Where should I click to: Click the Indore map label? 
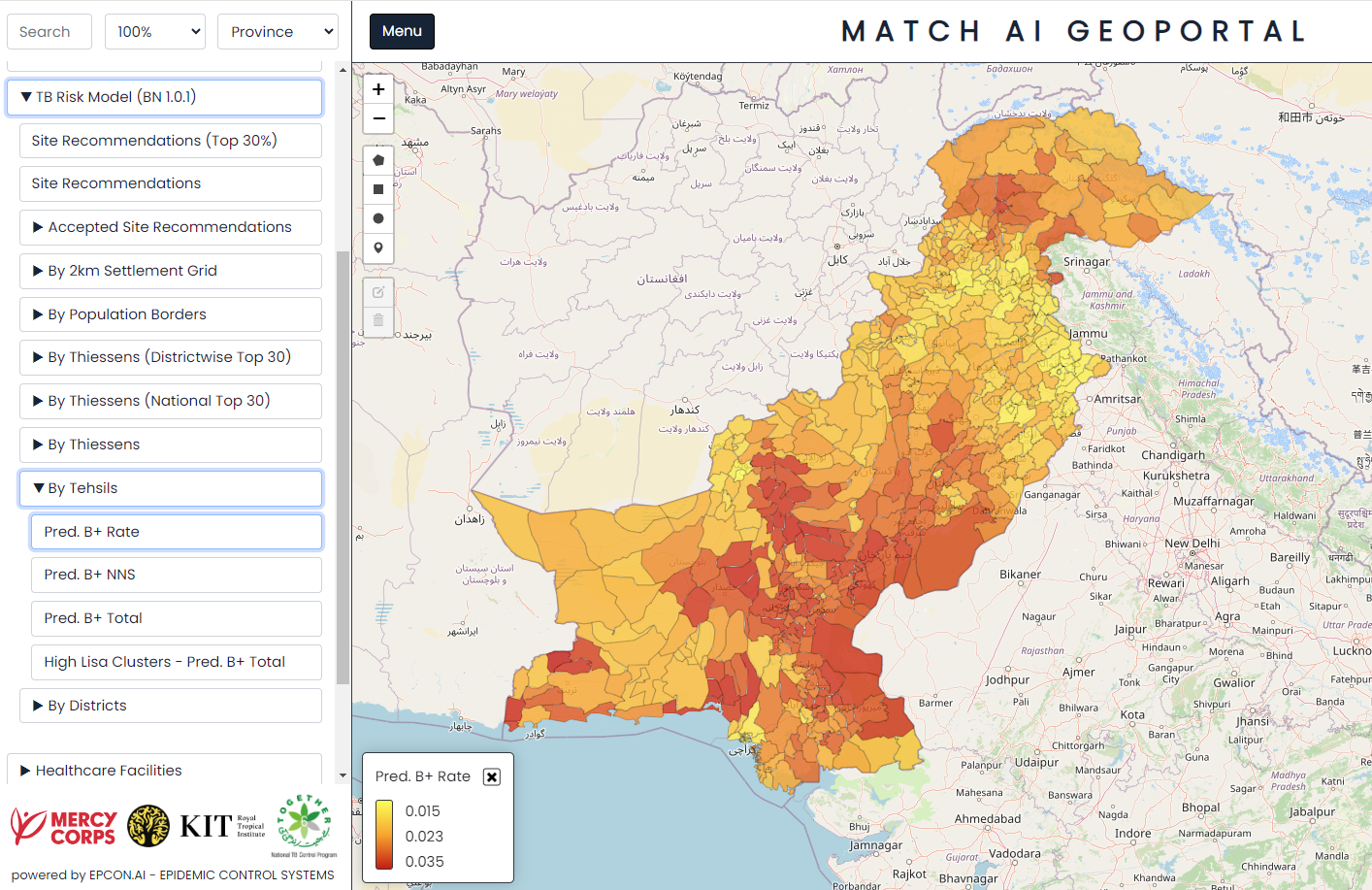coord(1133,834)
